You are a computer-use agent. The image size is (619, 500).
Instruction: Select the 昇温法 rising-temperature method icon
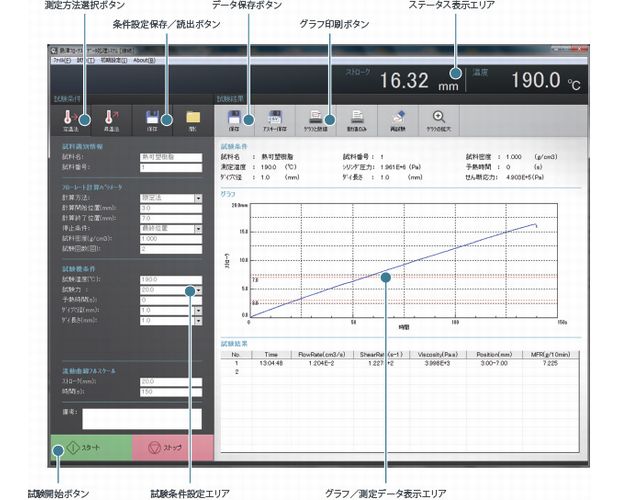112,120
